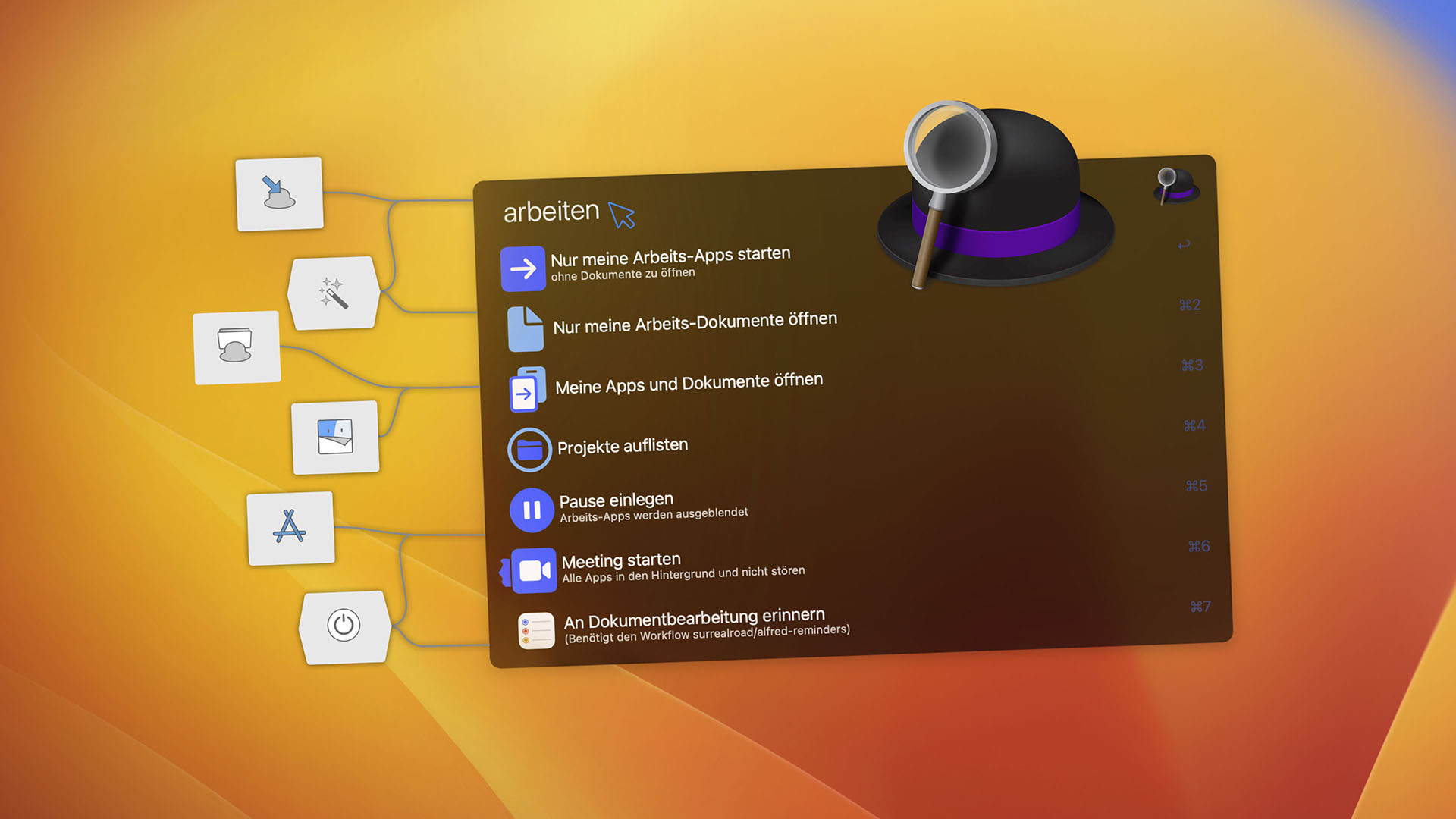
Task: Click the Reminders list icon
Action: click(536, 631)
